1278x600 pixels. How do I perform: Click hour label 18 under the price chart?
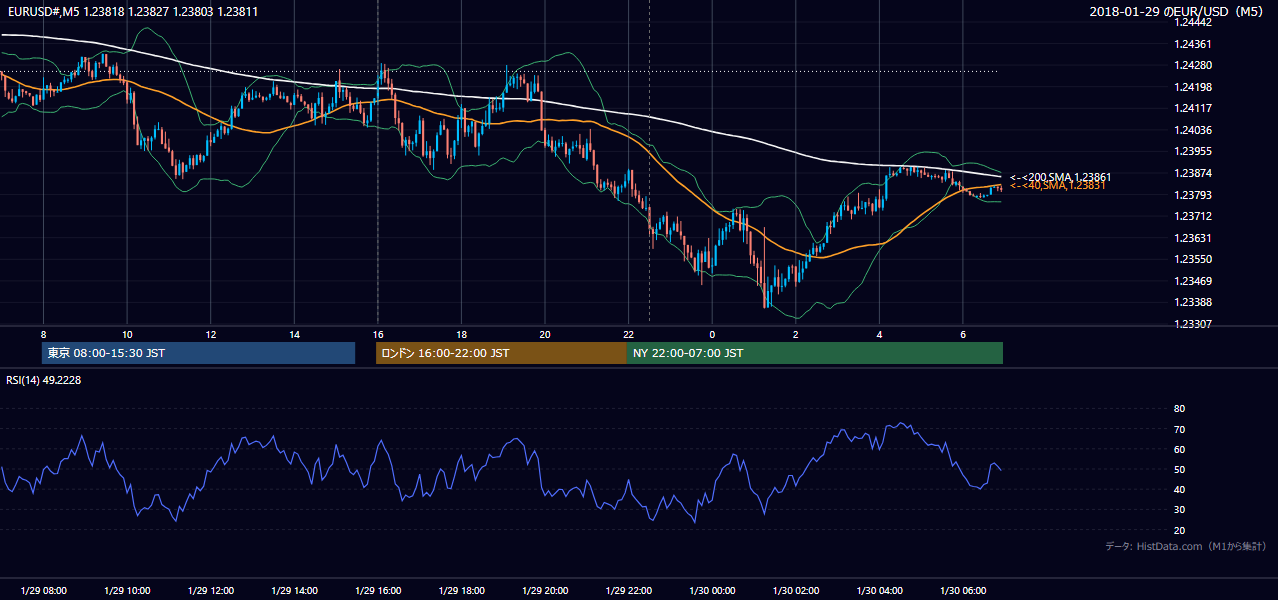(x=461, y=334)
